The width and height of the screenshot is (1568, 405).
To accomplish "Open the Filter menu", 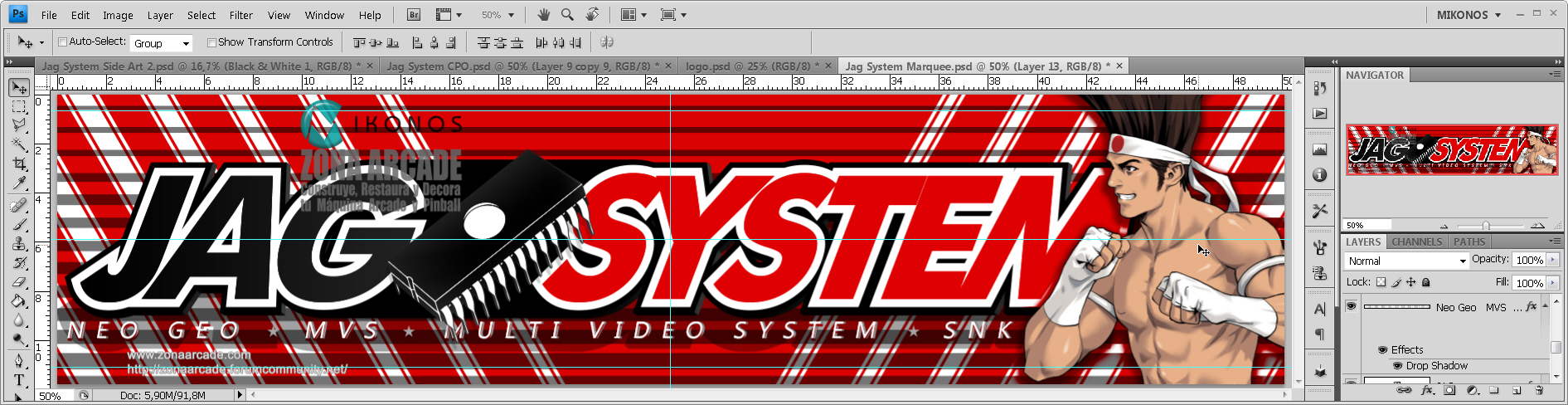I will [241, 15].
